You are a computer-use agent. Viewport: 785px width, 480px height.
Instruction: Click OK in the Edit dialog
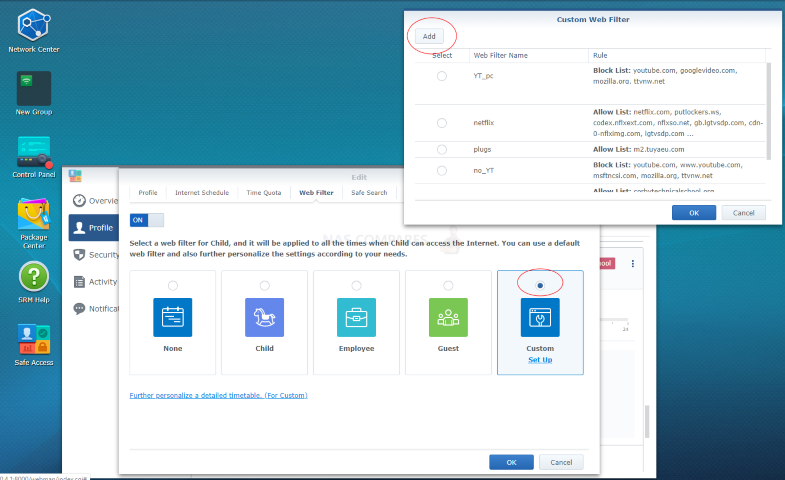tap(511, 462)
